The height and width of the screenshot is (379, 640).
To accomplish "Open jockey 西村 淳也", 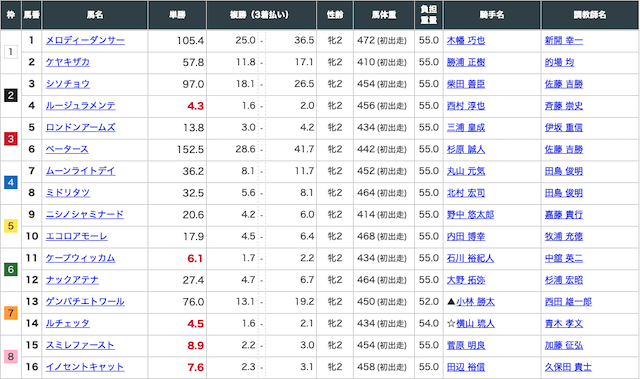I will tap(466, 106).
